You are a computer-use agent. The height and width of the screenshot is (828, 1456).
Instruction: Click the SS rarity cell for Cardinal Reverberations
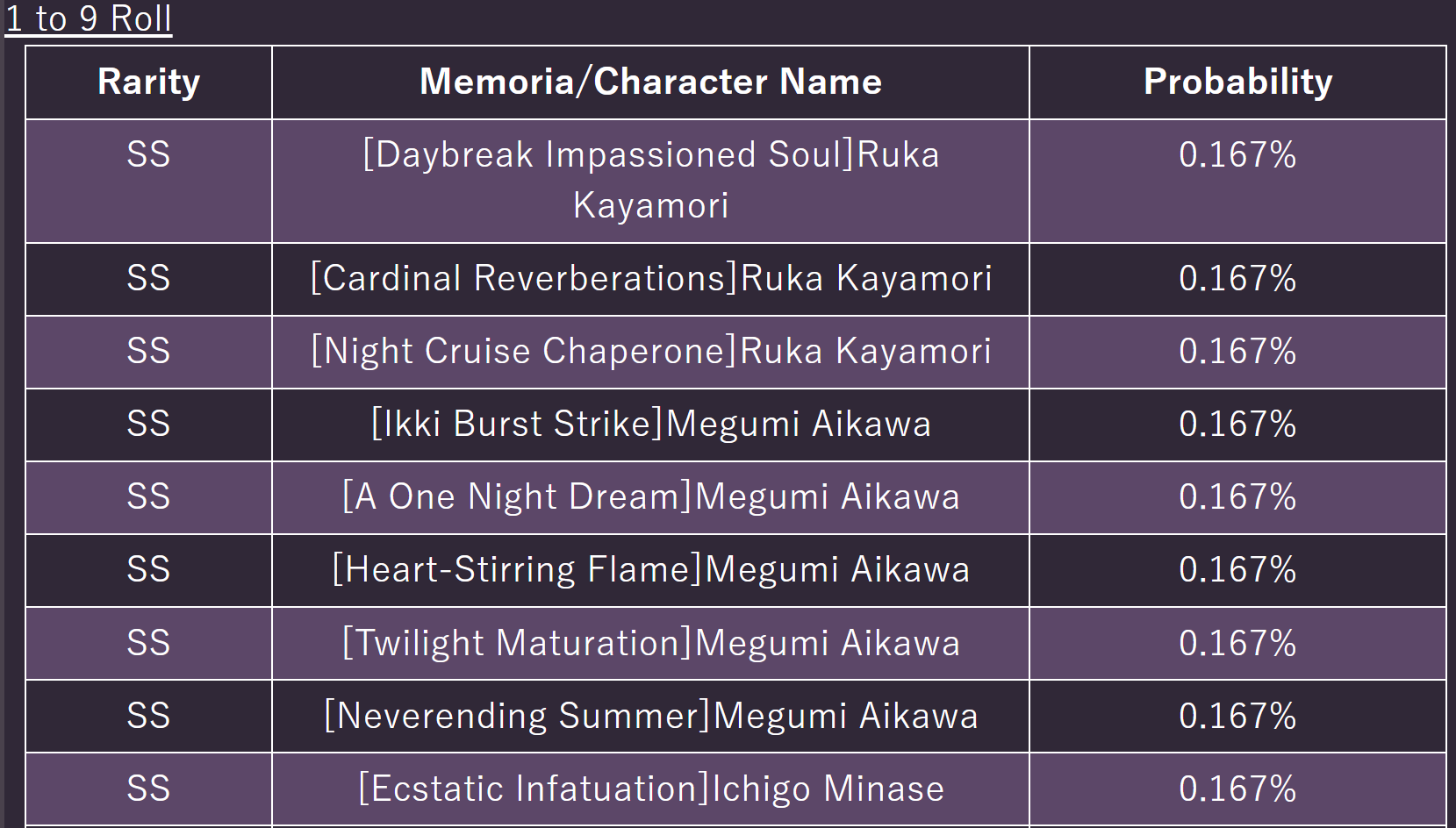click(148, 279)
